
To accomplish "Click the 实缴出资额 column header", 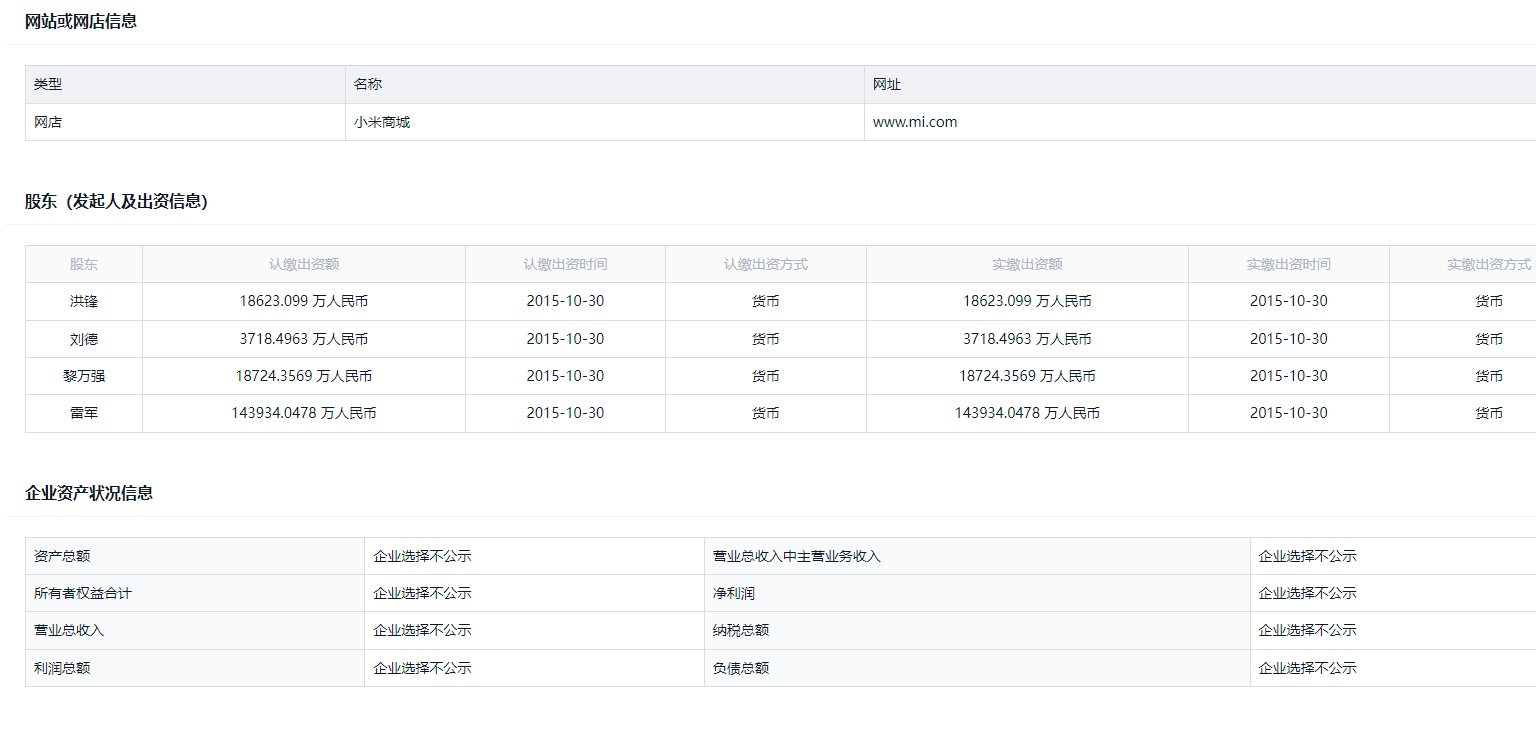I will pos(1027,264).
